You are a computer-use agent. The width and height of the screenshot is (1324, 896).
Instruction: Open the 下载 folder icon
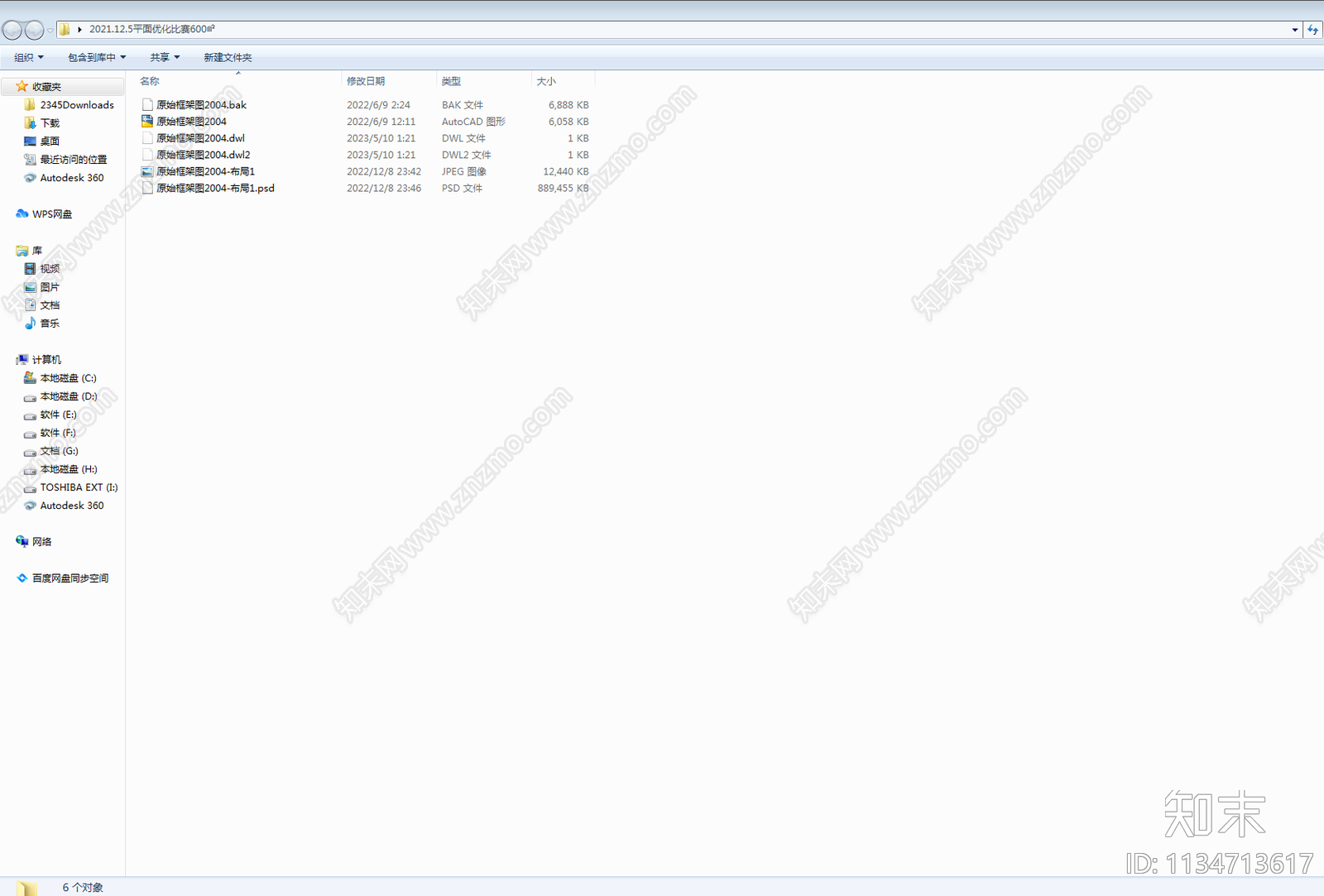30,123
